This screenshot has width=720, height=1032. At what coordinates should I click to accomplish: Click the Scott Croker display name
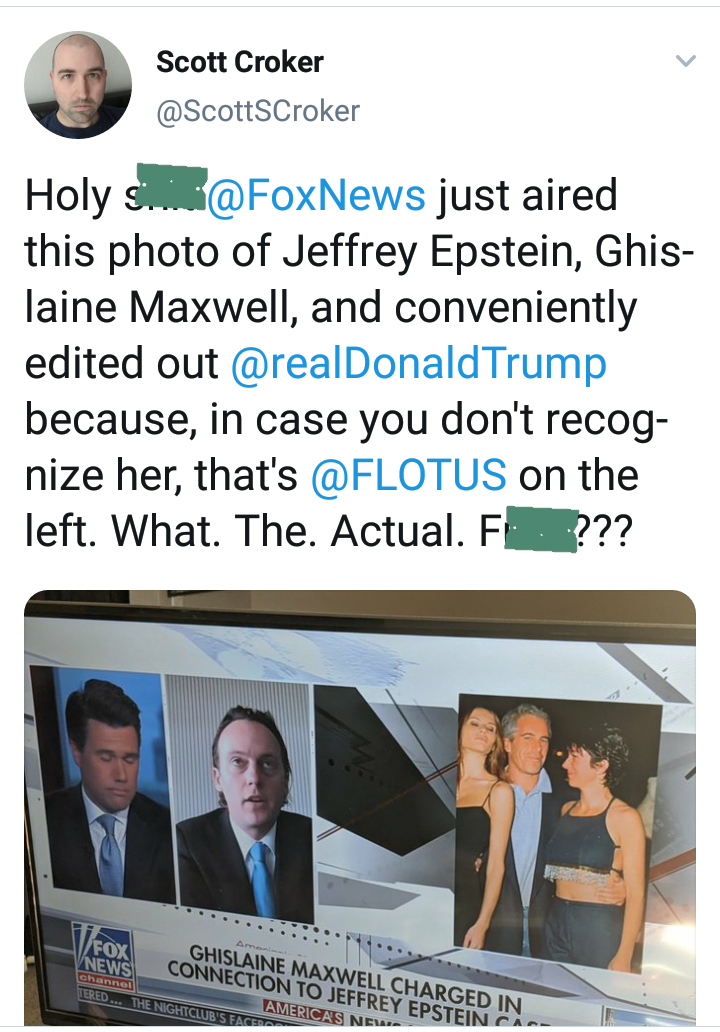[240, 62]
